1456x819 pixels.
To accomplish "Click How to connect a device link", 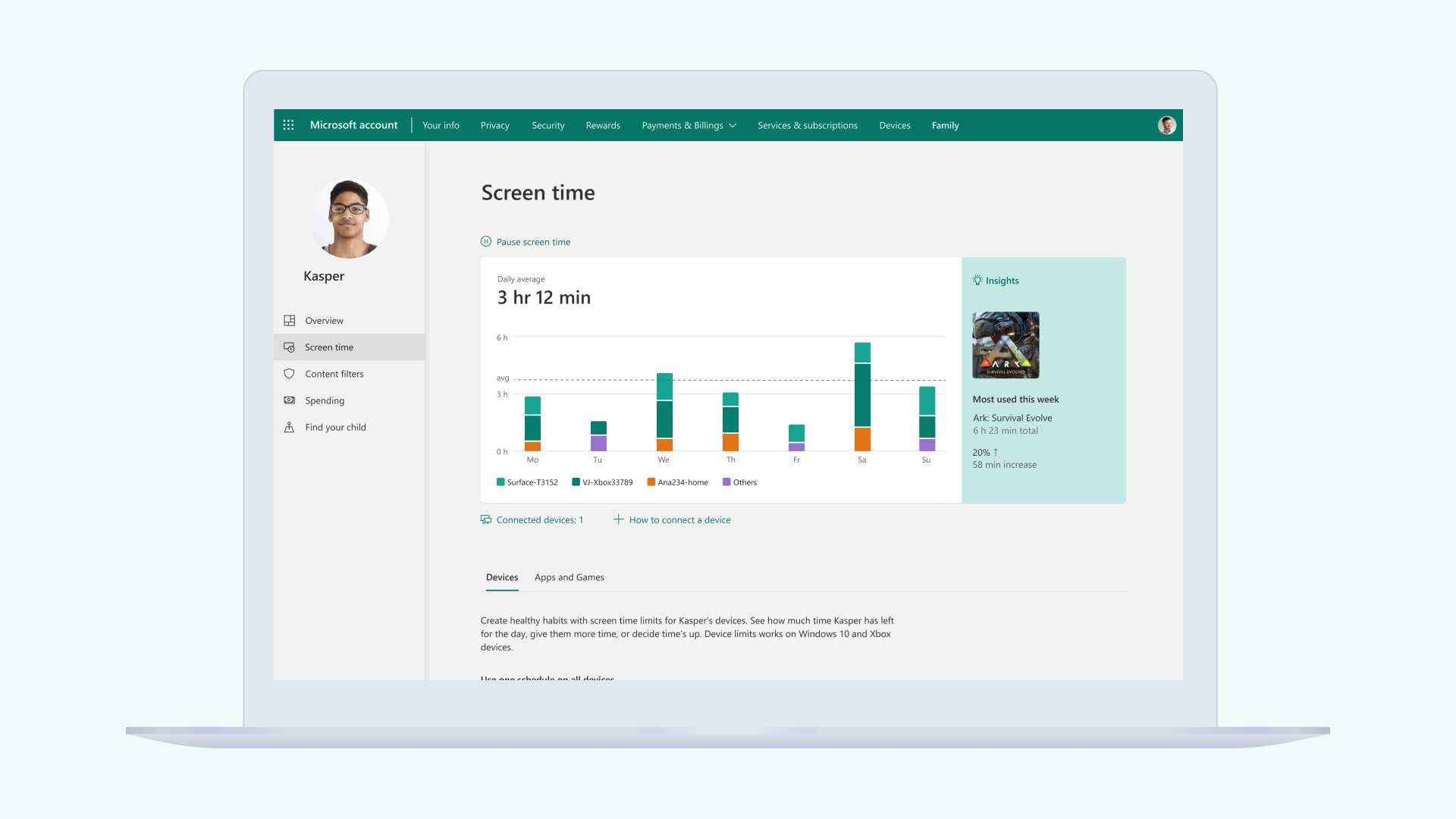I will tap(679, 519).
